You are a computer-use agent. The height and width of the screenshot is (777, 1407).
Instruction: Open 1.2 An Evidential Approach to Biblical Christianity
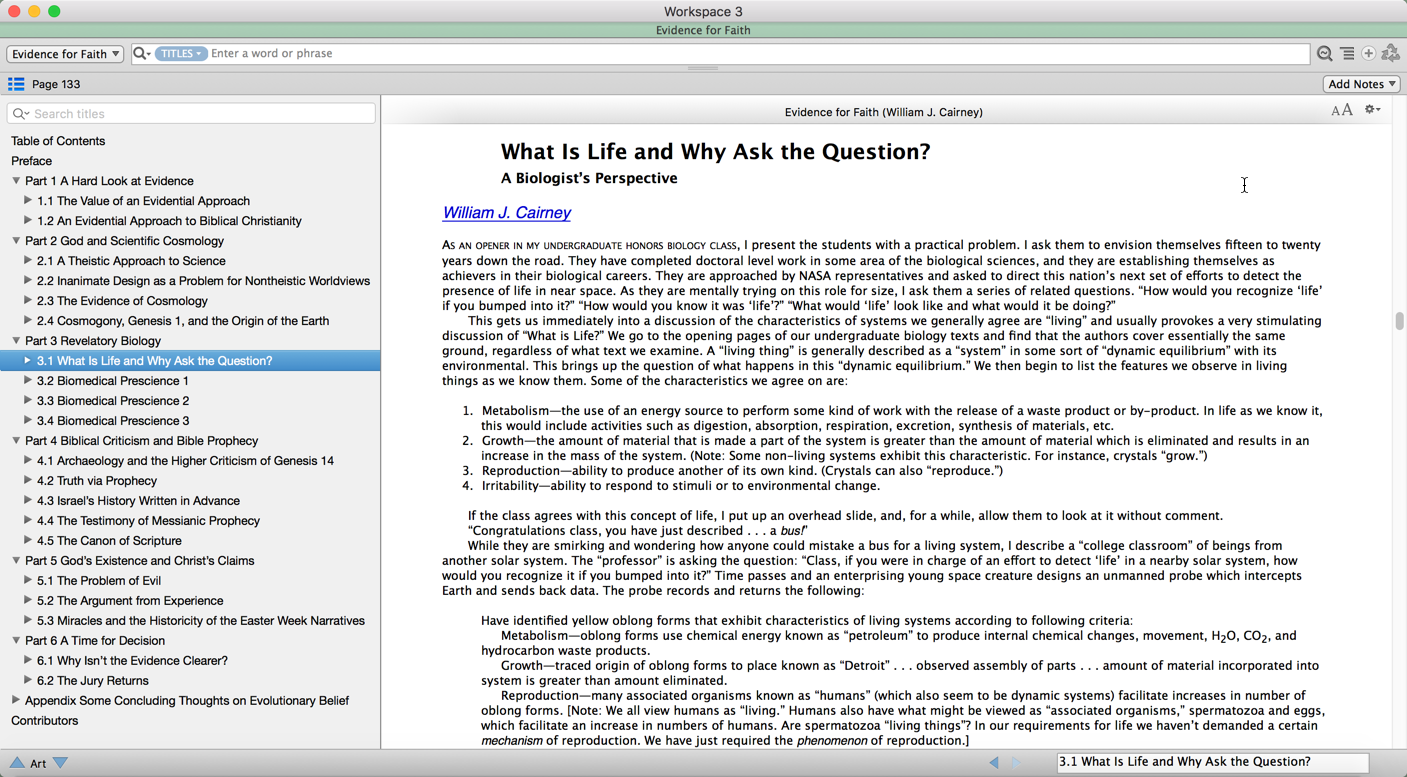point(169,221)
